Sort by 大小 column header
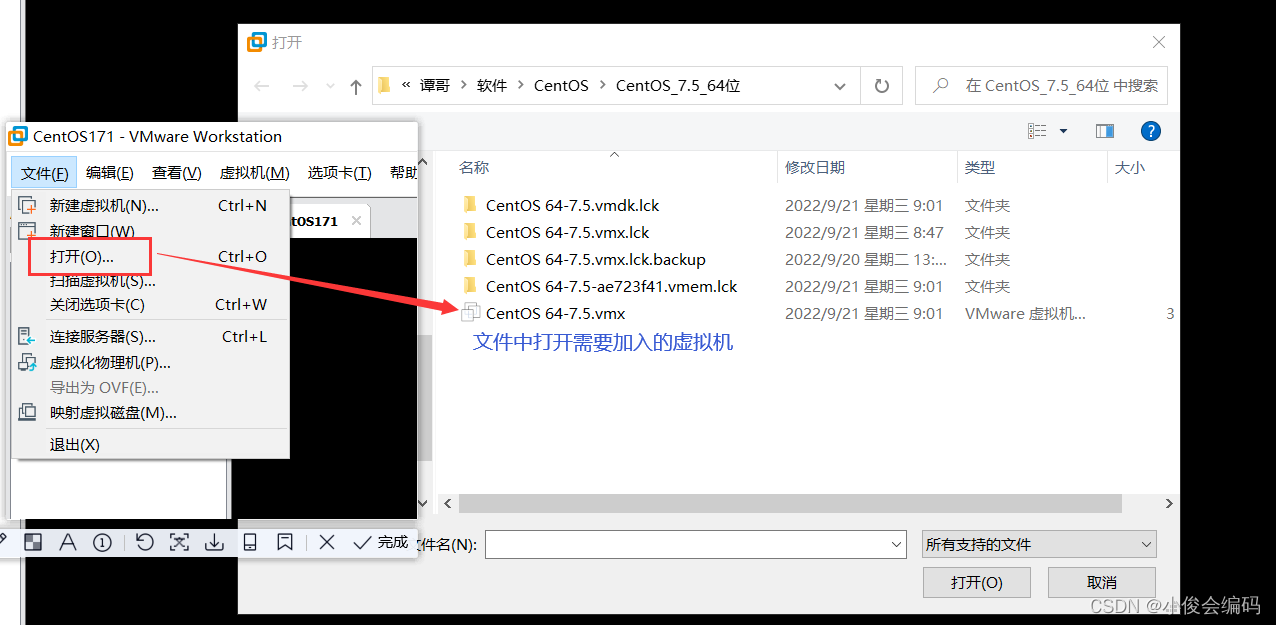The height and width of the screenshot is (625, 1276). coord(1130,168)
